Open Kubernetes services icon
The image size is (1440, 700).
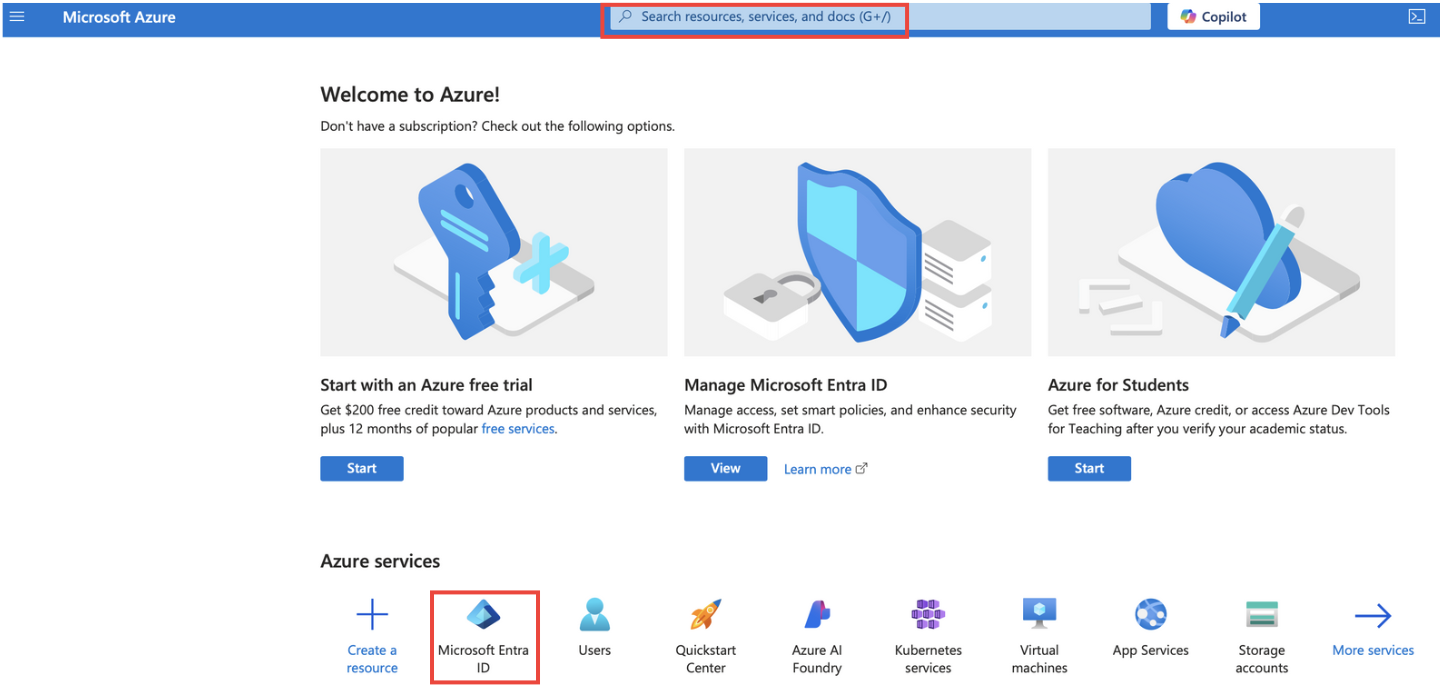point(927,614)
